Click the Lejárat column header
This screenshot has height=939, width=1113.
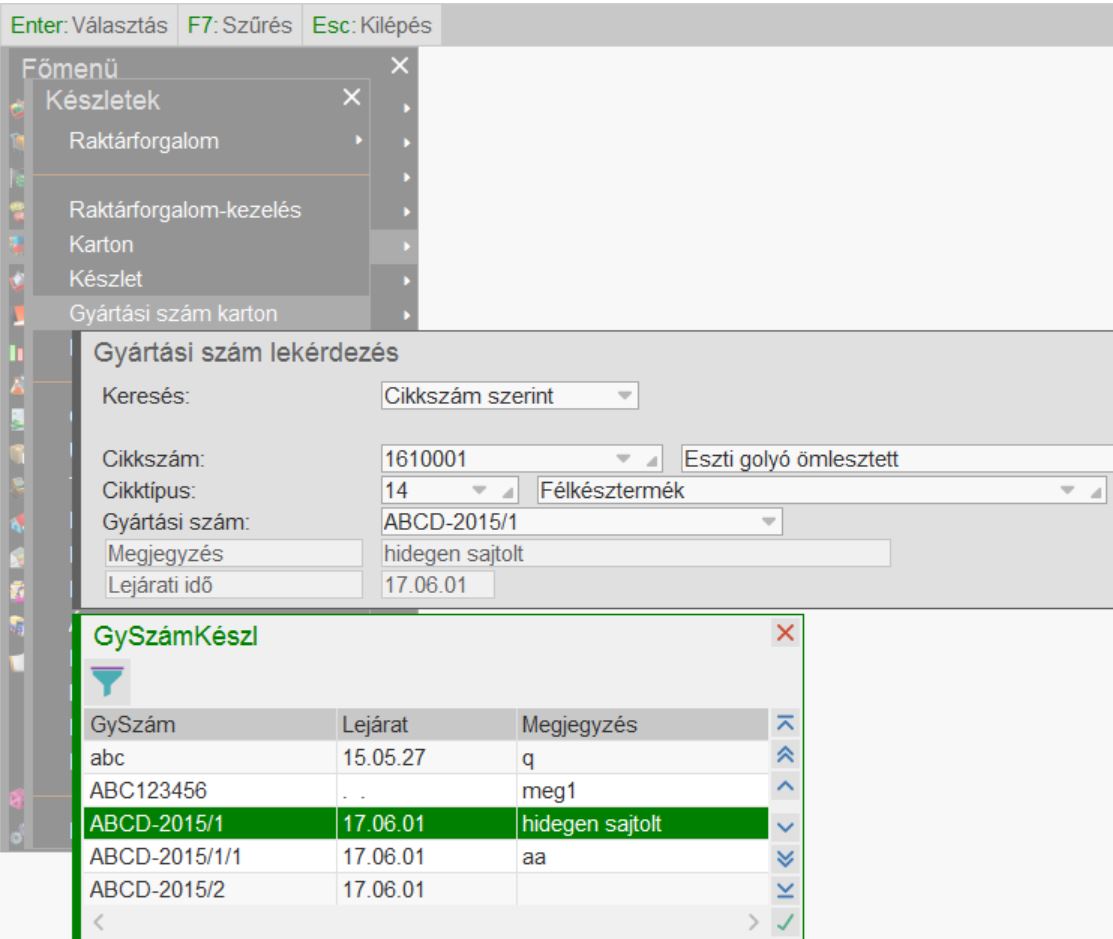click(426, 725)
